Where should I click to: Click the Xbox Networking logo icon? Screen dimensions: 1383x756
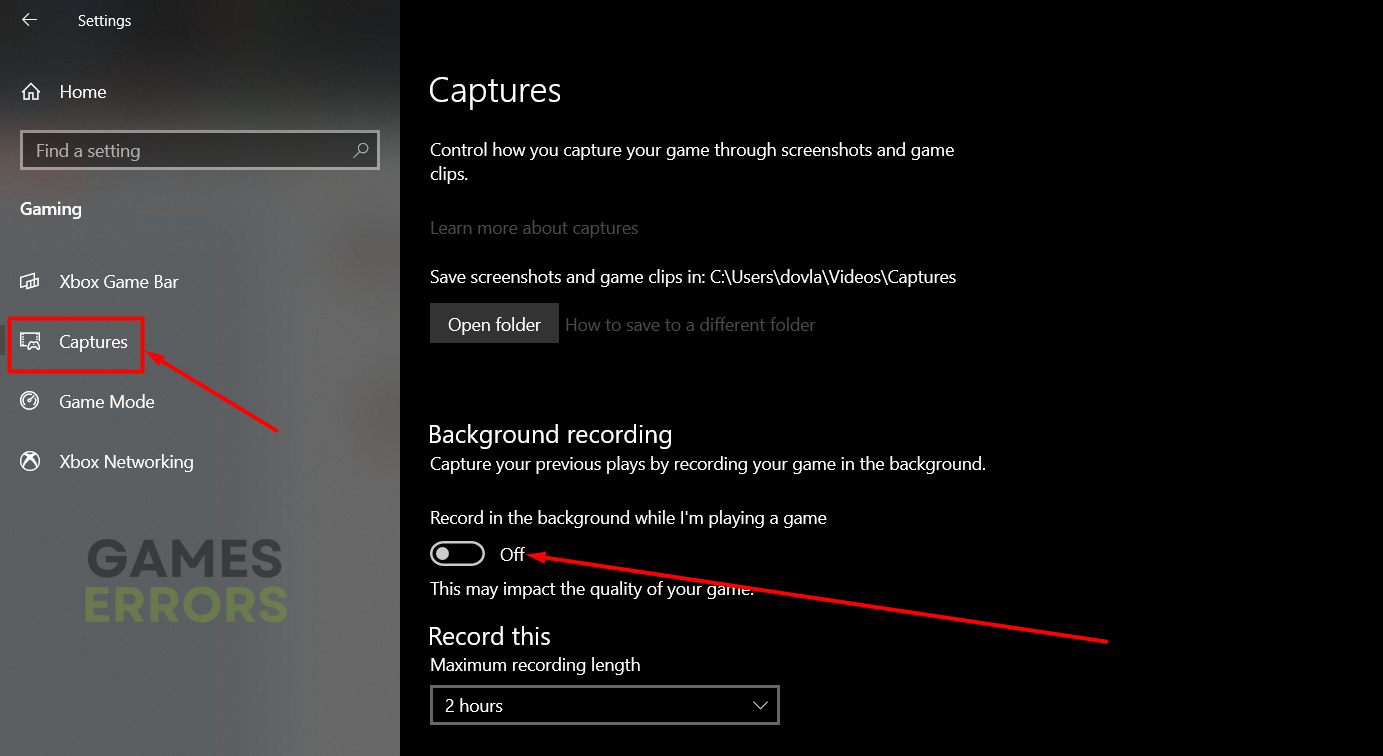[x=31, y=462]
